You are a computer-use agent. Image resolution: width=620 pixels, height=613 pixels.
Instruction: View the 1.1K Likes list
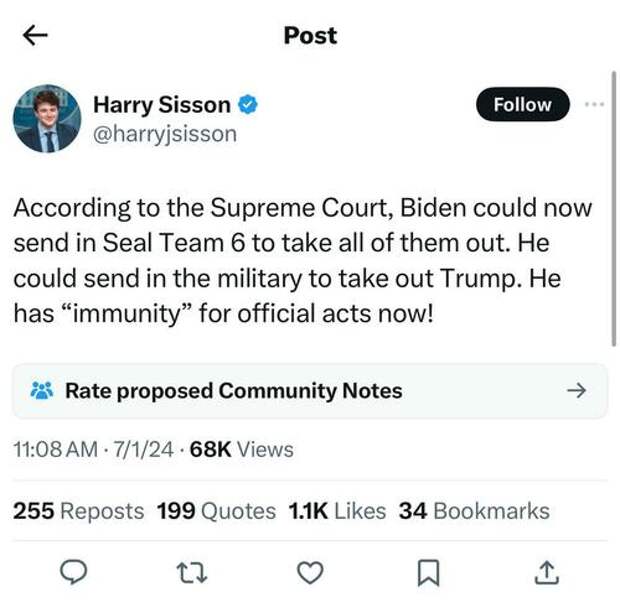[337, 511]
